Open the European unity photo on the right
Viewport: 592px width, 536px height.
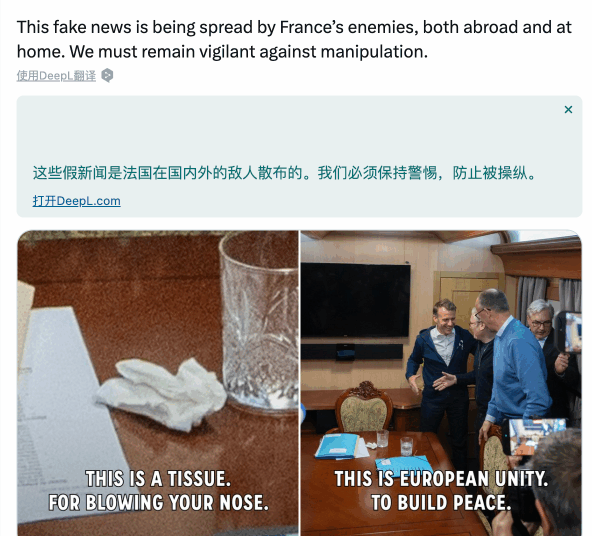[441, 383]
